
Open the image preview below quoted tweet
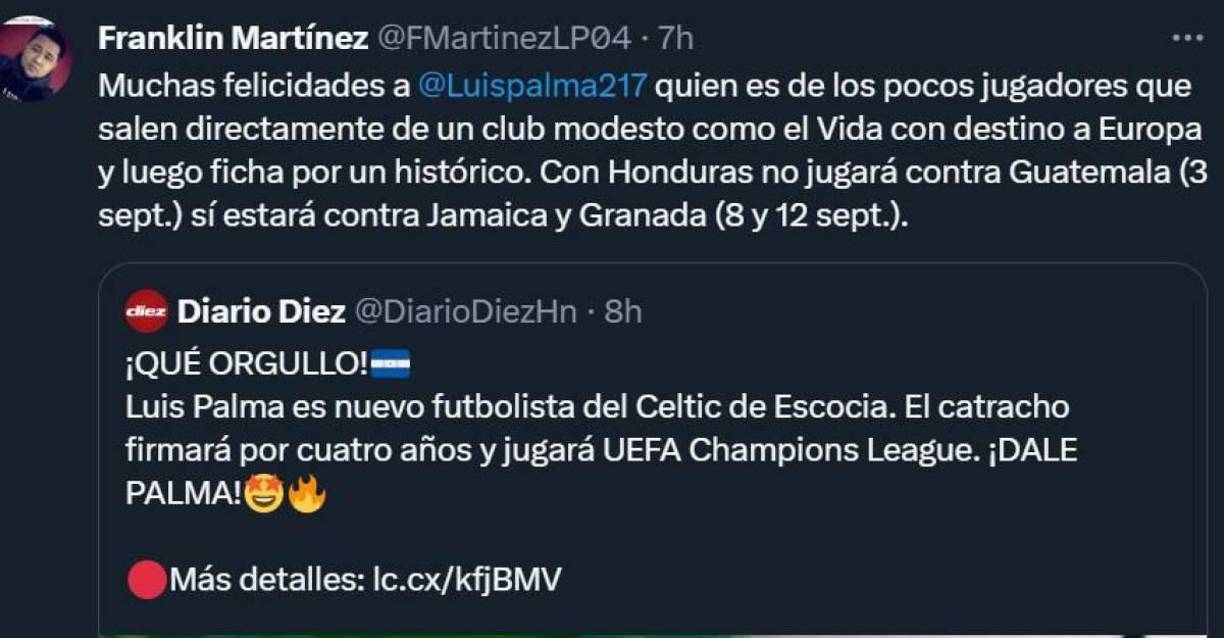click(x=650, y=632)
